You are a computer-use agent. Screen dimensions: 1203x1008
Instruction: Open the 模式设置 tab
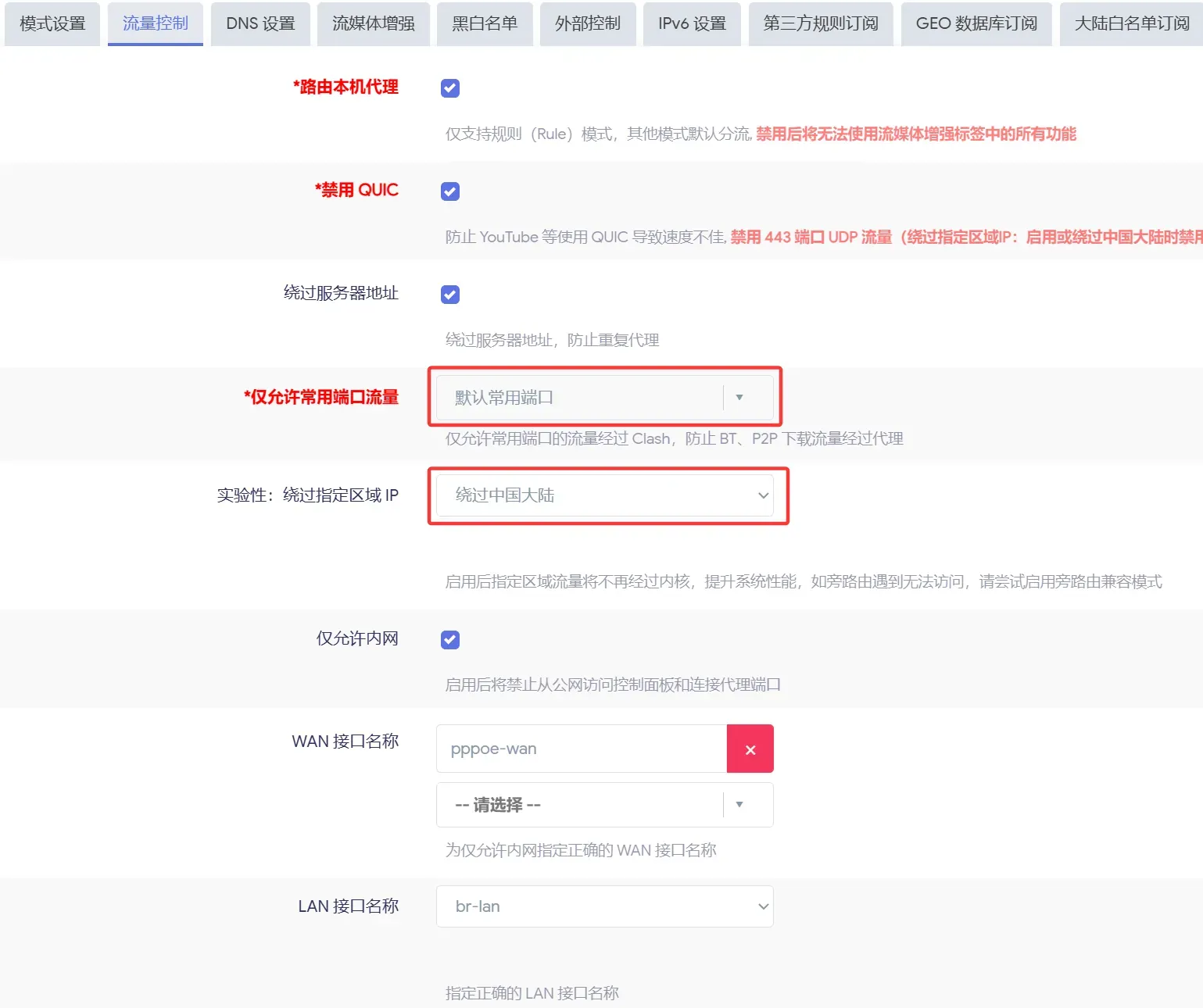point(52,23)
